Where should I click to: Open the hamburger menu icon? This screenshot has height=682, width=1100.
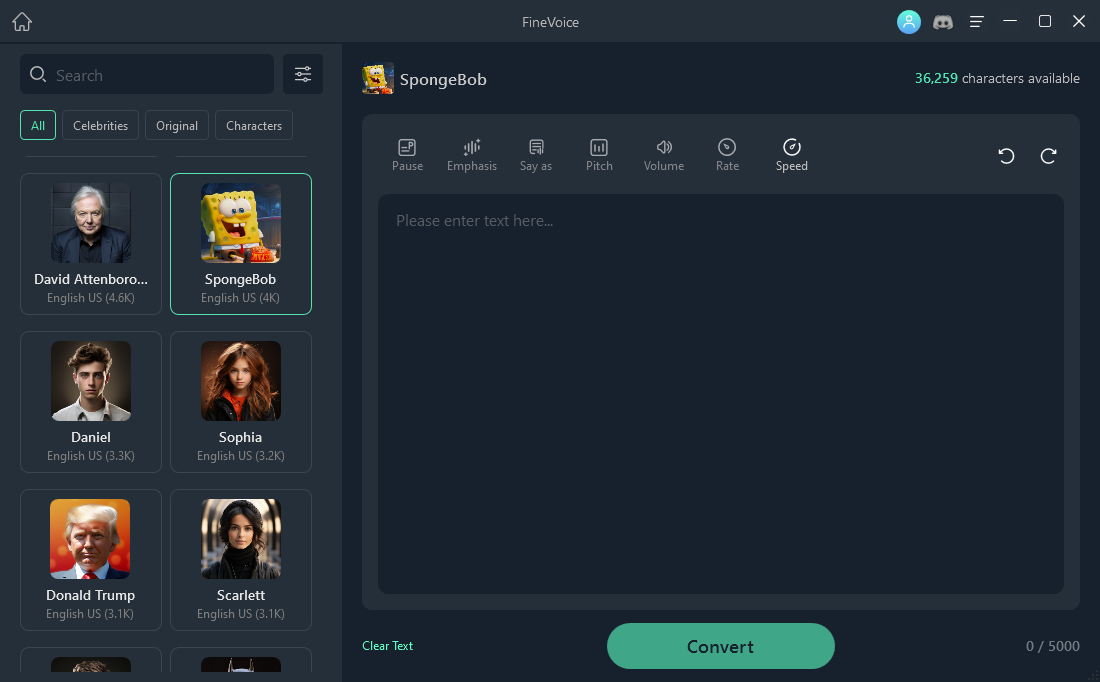pos(977,22)
